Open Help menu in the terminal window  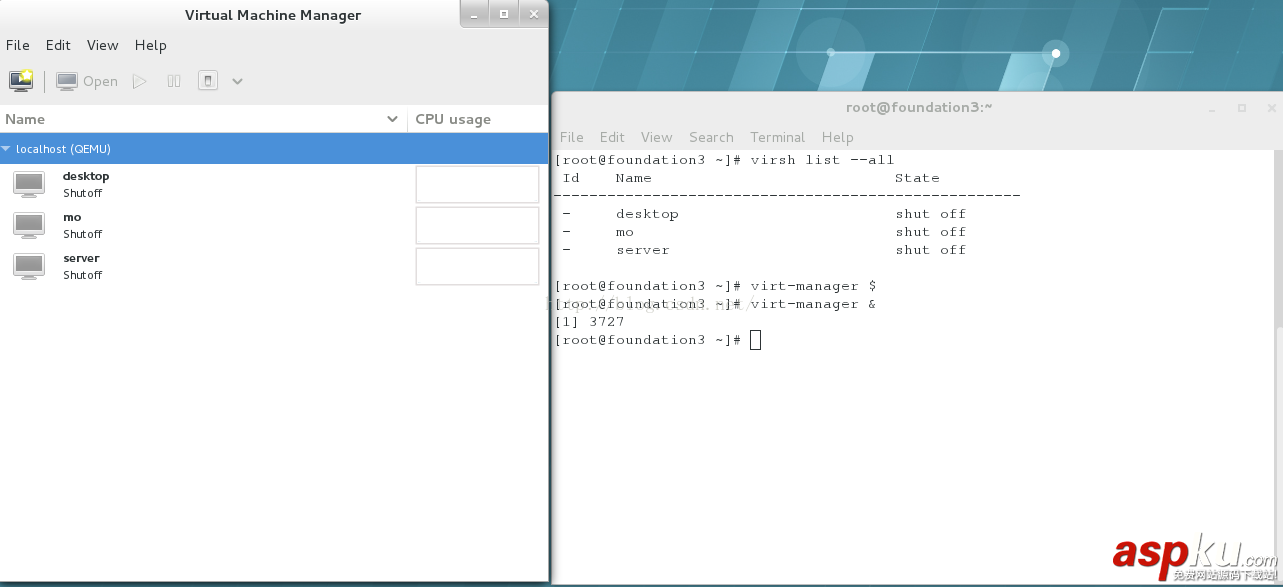coord(837,137)
